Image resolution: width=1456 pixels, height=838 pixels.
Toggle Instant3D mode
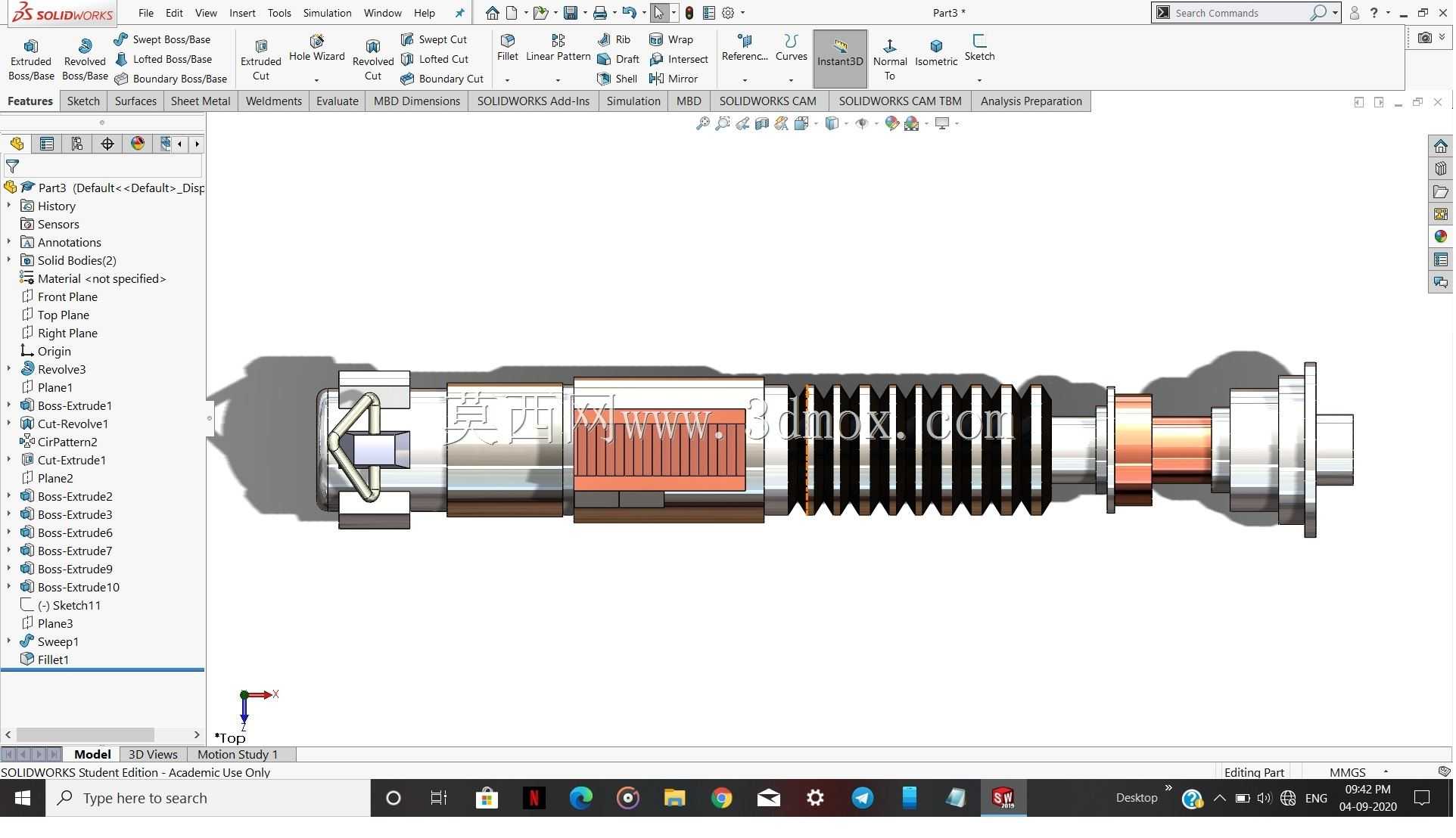click(x=840, y=59)
